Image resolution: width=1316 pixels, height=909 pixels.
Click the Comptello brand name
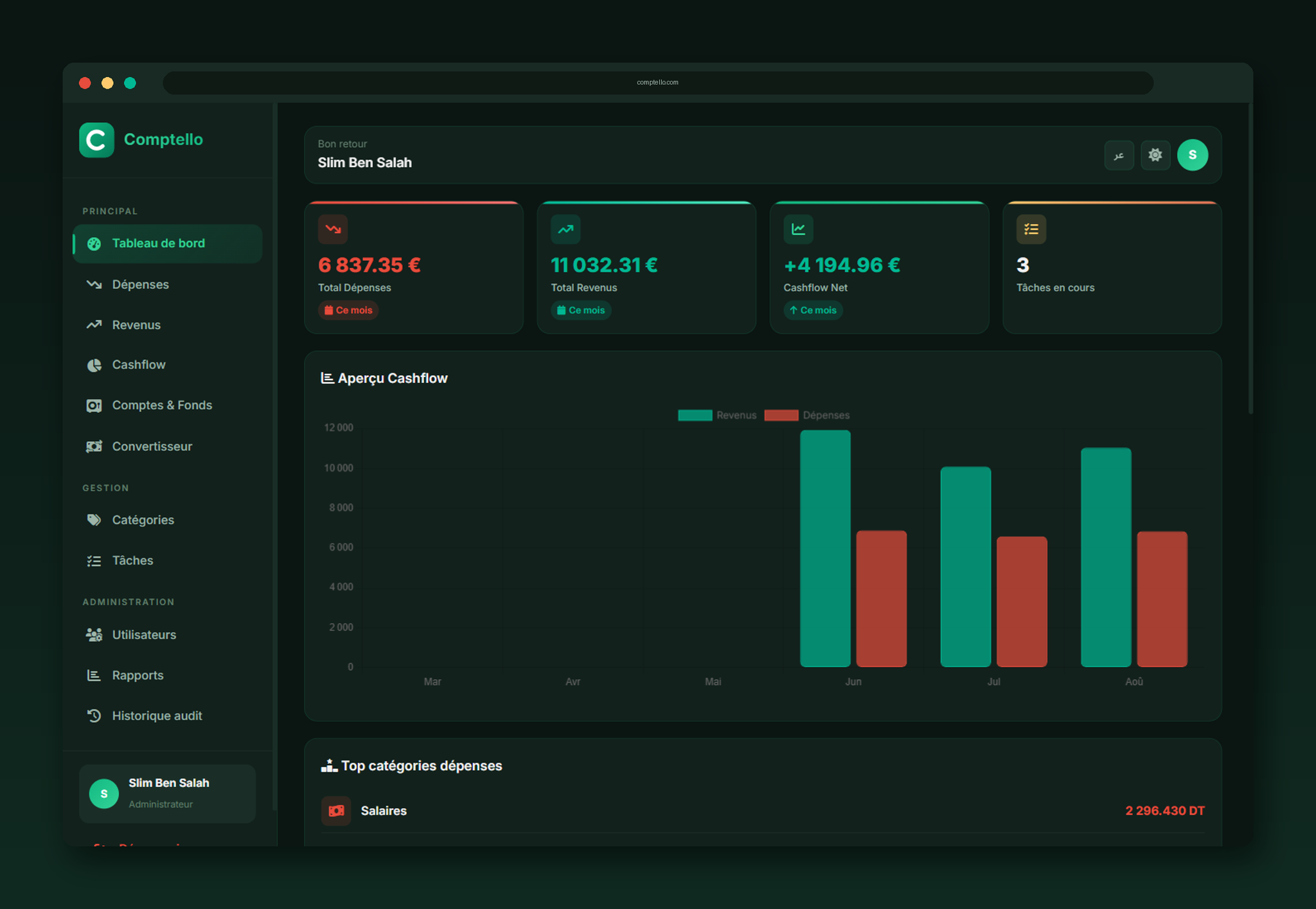point(163,139)
